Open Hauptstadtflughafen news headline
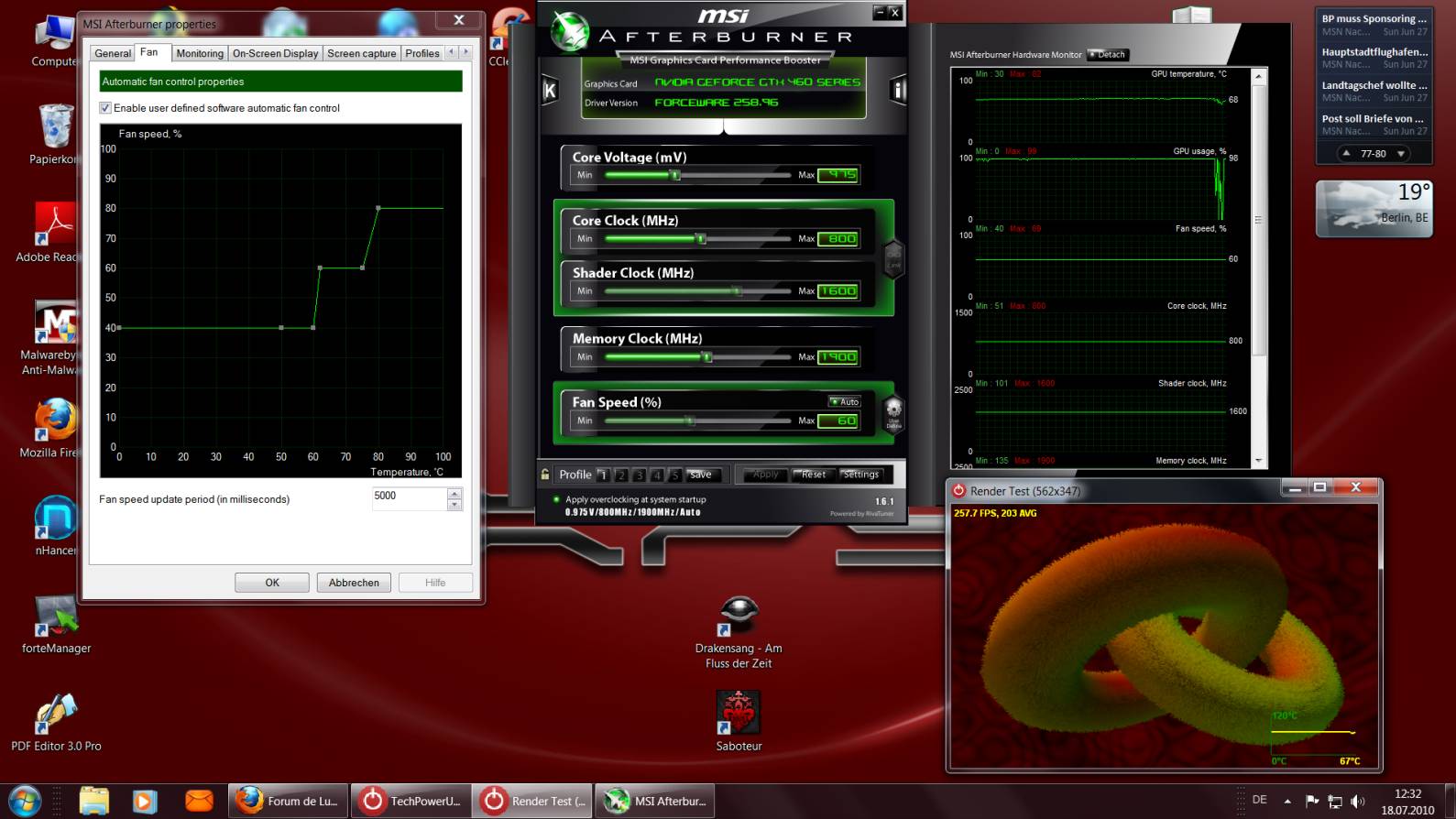 pos(1374,52)
